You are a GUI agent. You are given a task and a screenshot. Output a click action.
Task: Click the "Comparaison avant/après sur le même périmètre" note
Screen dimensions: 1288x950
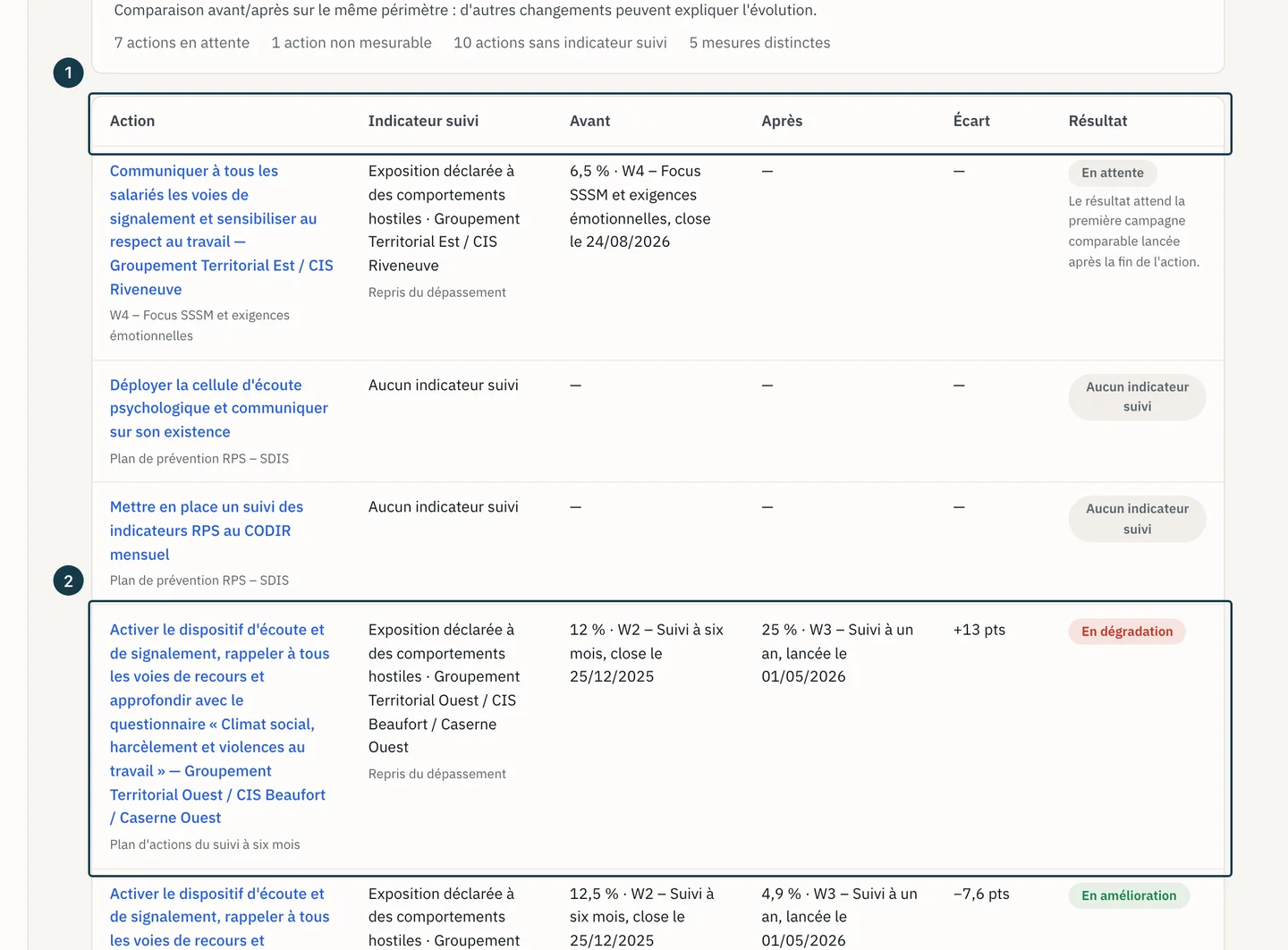(465, 11)
